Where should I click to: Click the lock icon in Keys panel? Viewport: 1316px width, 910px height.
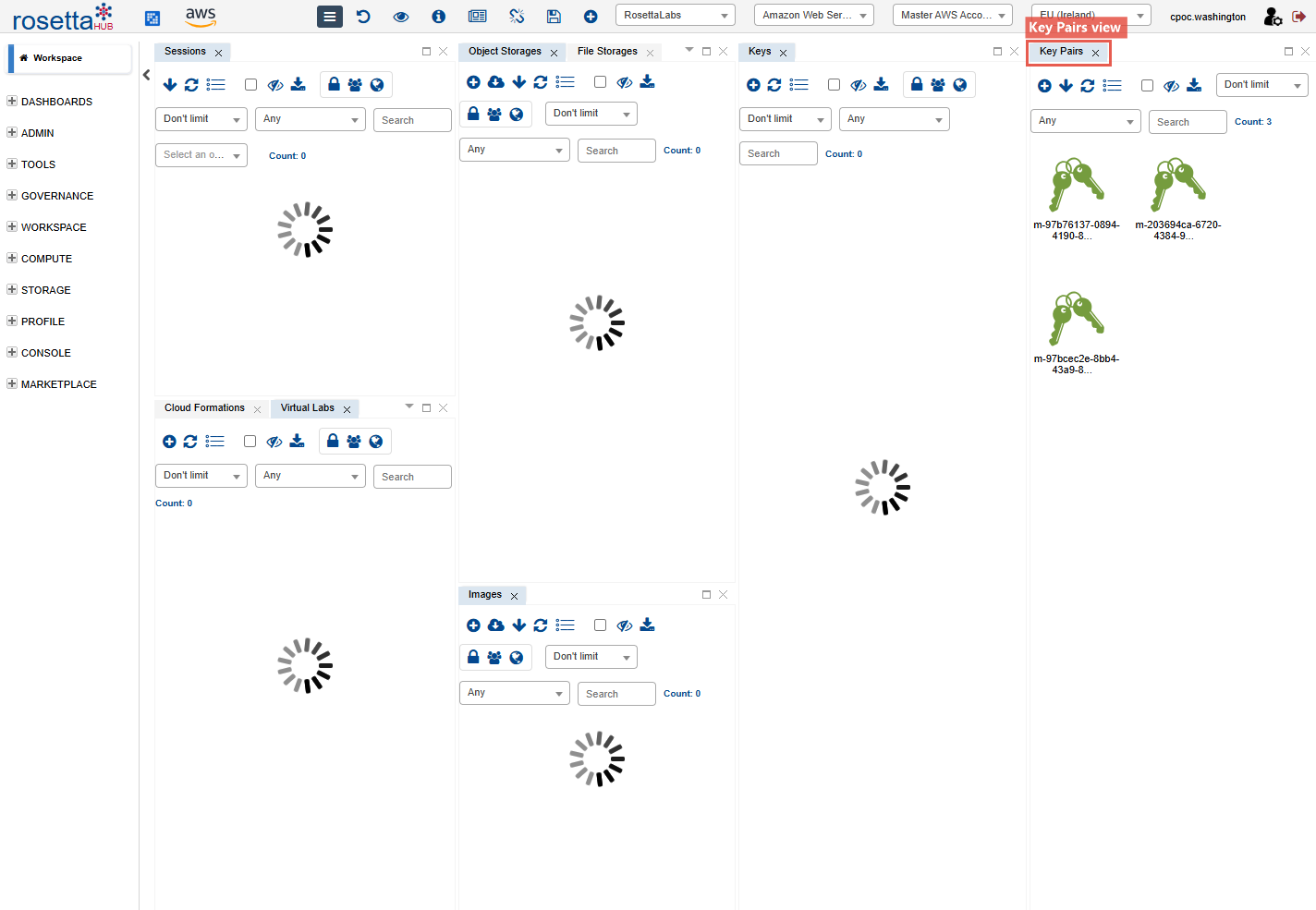[x=917, y=85]
